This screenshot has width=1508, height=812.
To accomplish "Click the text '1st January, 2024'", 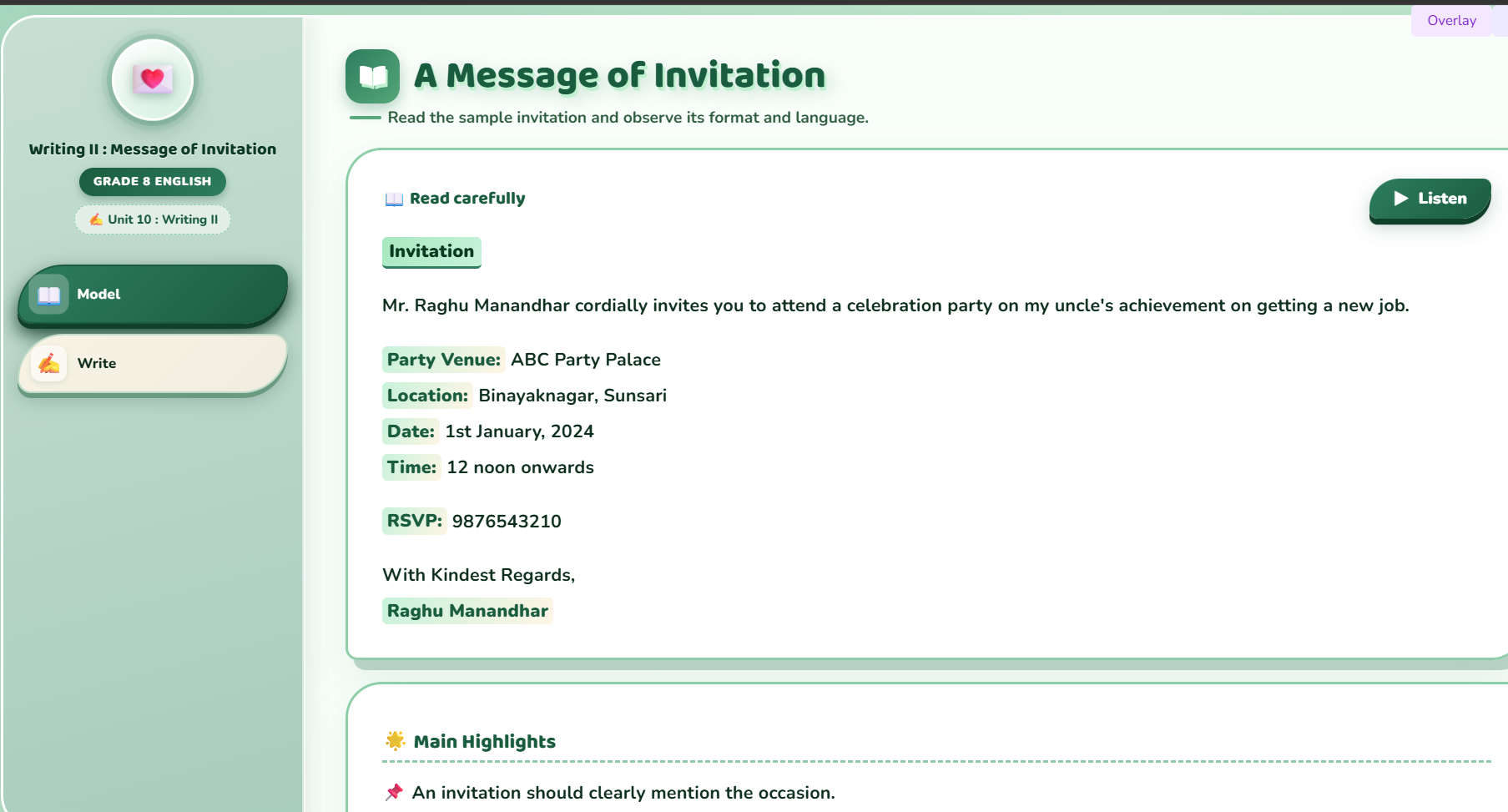I will point(519,431).
